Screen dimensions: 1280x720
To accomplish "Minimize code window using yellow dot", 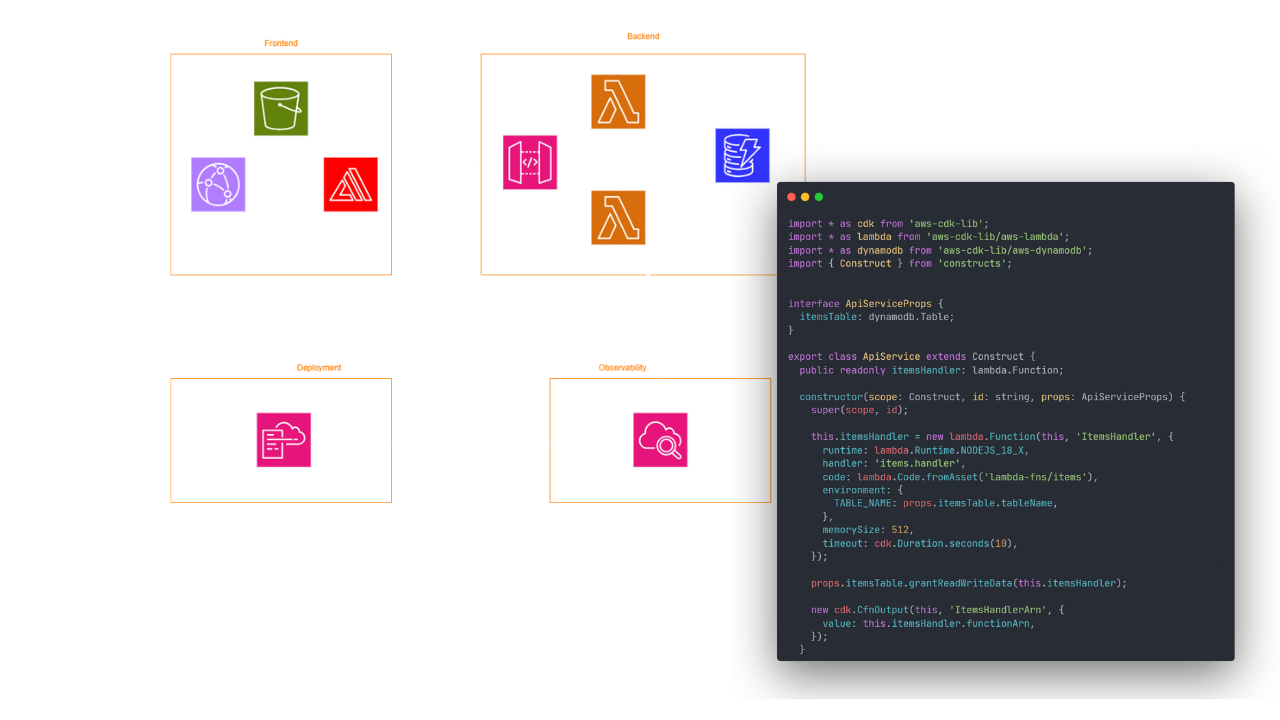I will tap(805, 197).
